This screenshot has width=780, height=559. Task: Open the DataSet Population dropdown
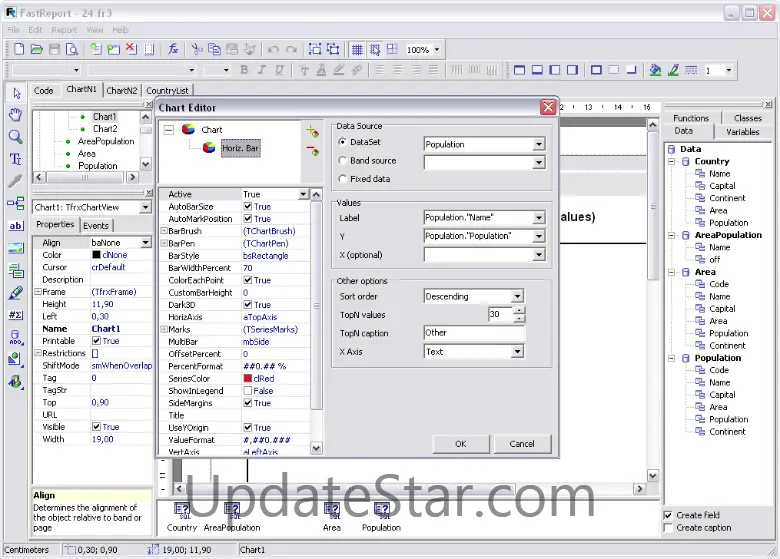click(538, 144)
